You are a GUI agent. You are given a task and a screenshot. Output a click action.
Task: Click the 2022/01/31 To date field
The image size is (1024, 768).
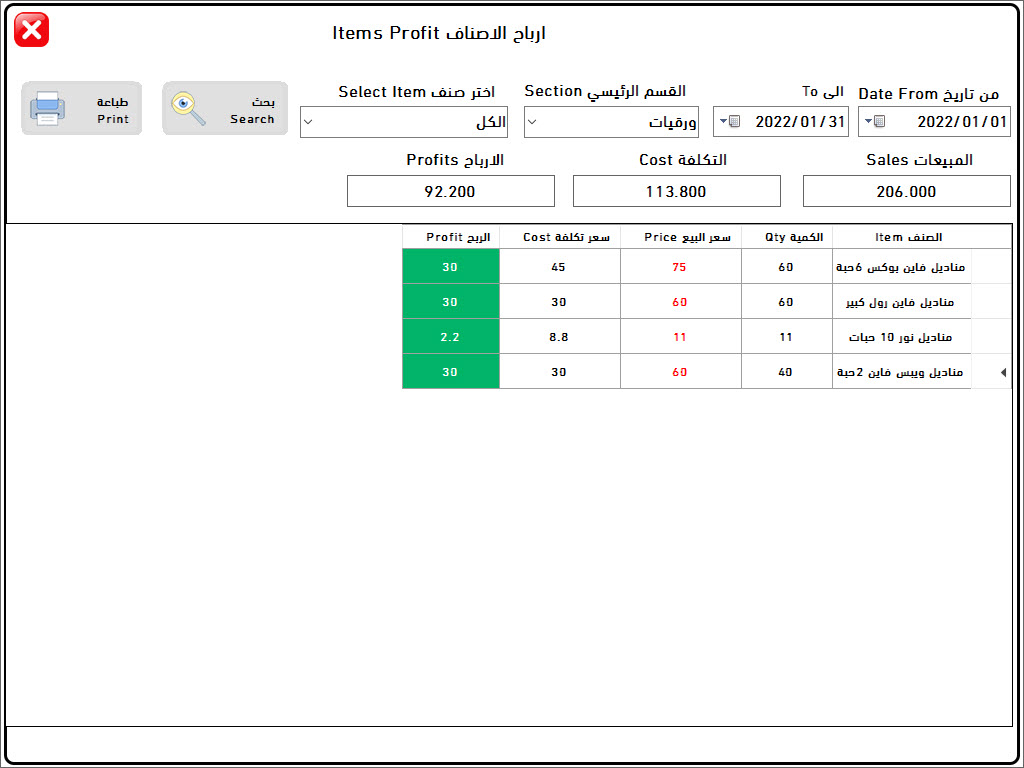pos(780,121)
